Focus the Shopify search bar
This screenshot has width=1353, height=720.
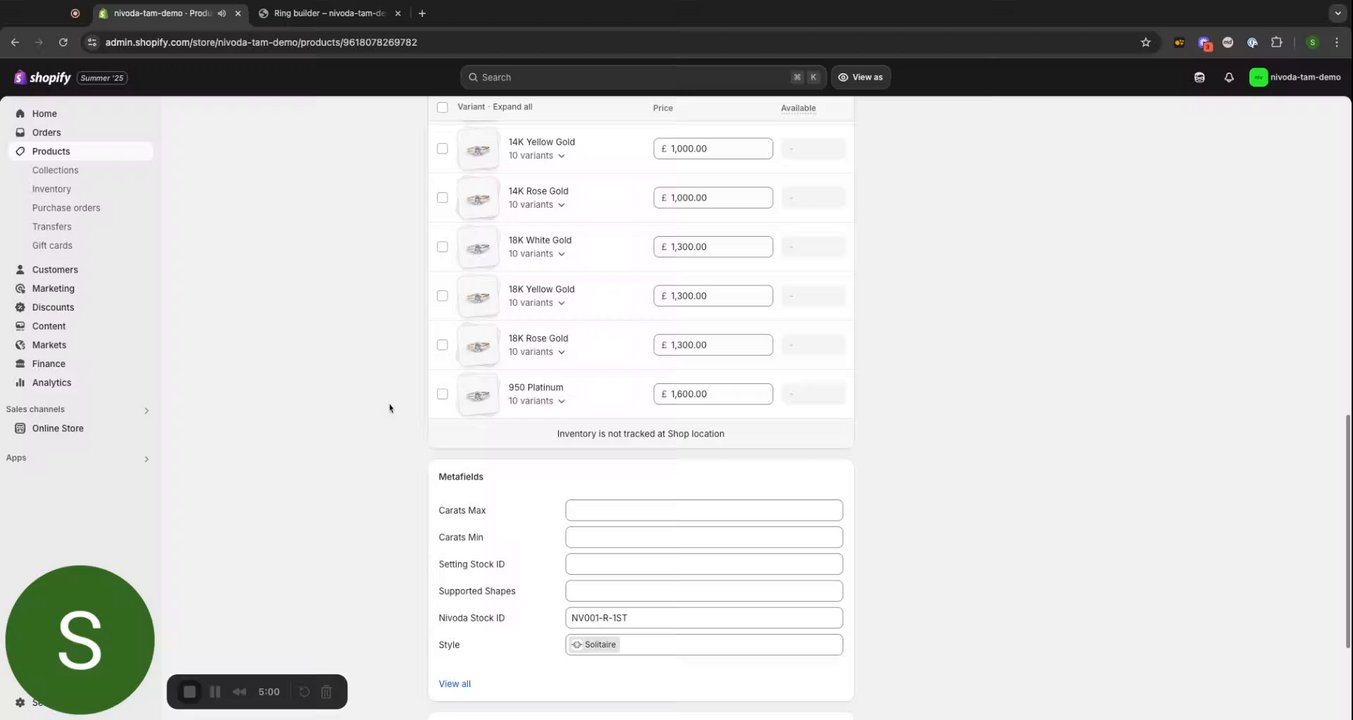[x=643, y=77]
